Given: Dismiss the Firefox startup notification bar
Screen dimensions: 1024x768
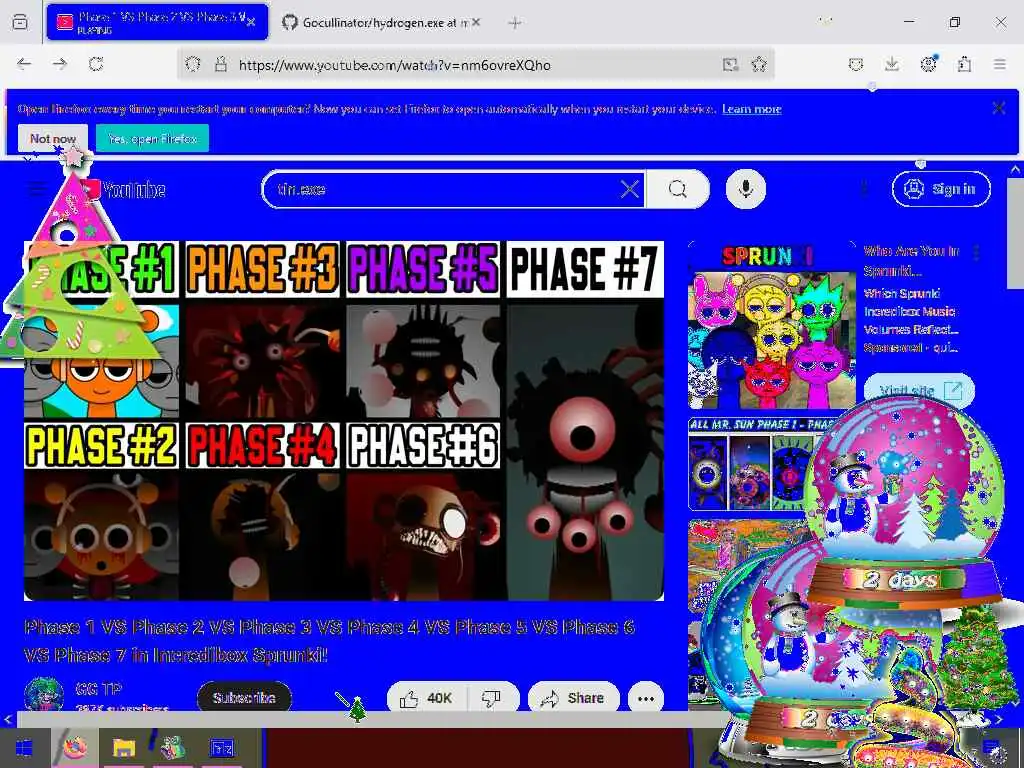Looking at the screenshot, I should [x=999, y=108].
